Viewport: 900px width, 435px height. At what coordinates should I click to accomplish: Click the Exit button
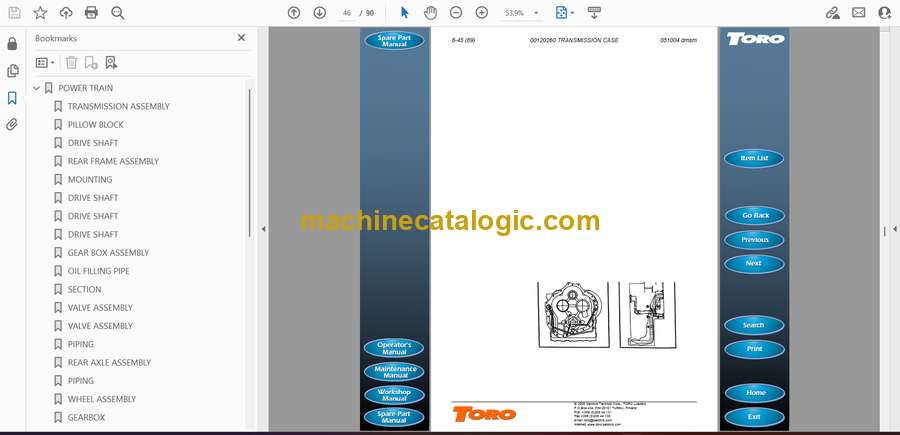(x=754, y=417)
